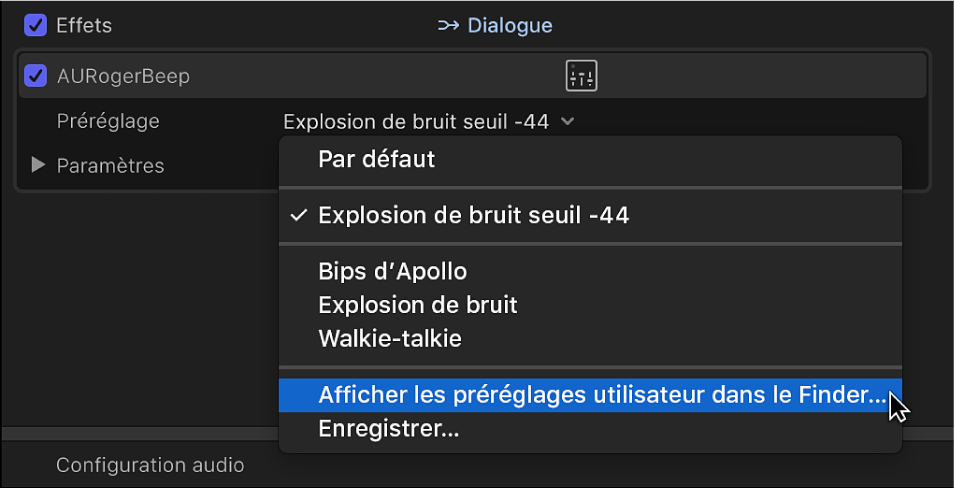Viewport: 955px width, 489px height.
Task: Disable the Effets section checkbox
Action: pos(36,25)
